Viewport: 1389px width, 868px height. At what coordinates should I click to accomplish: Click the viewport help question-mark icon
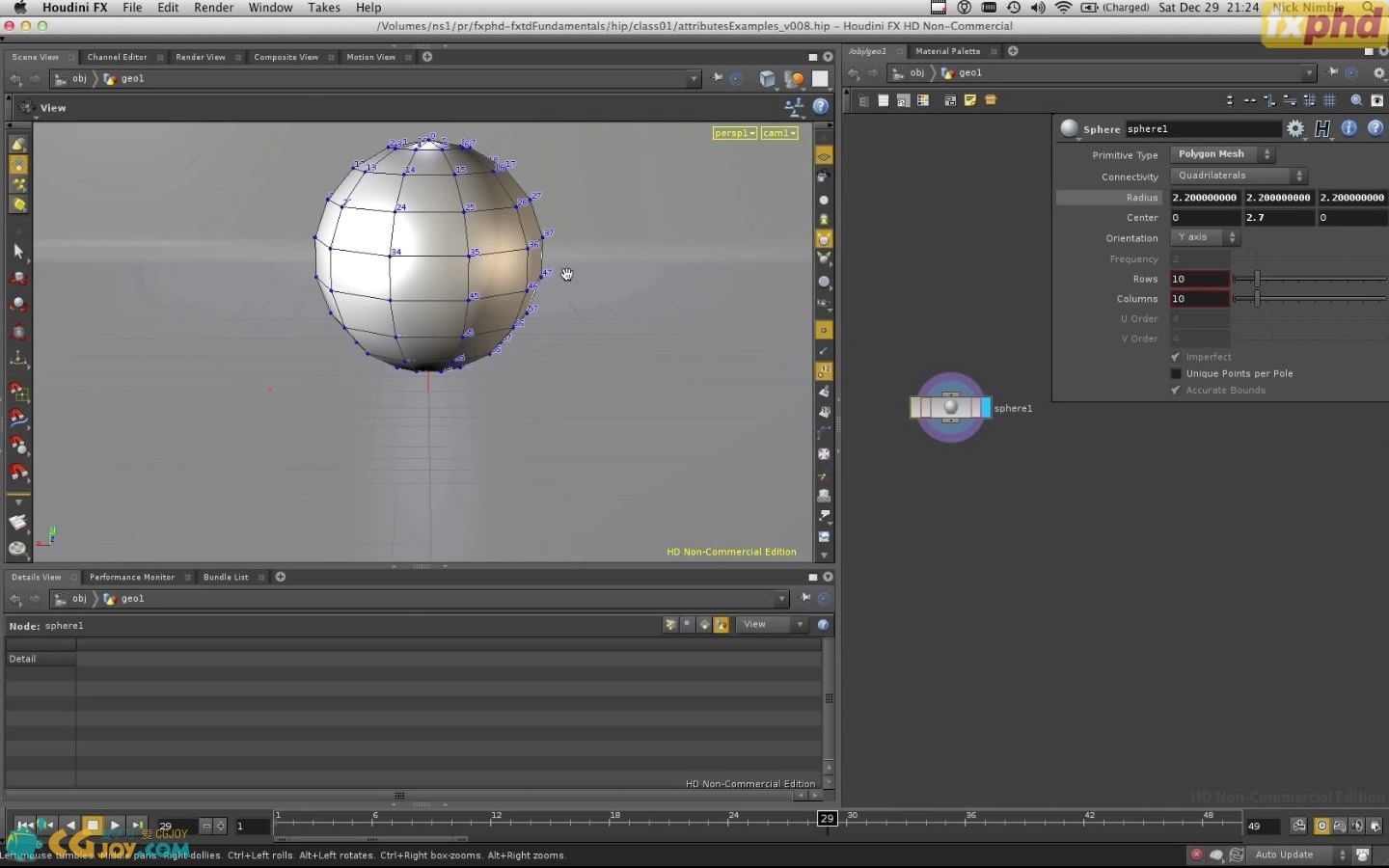click(x=821, y=106)
